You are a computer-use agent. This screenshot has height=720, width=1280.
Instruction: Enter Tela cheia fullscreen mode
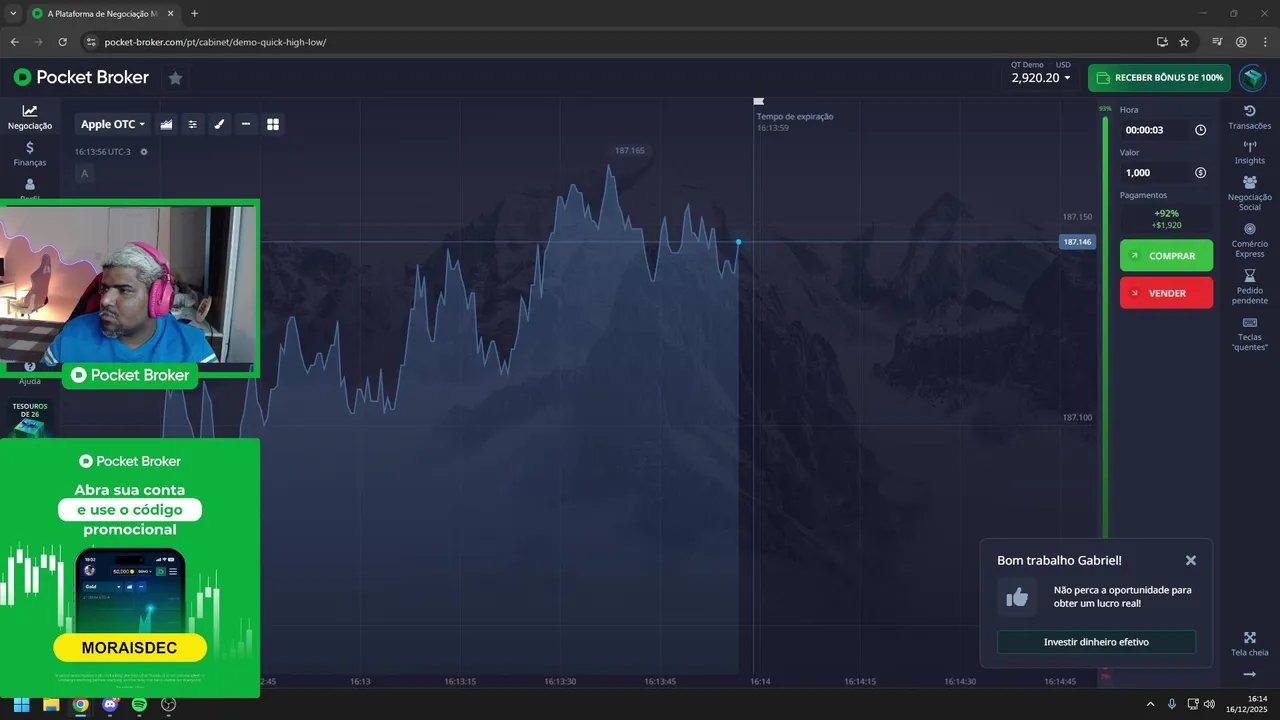tap(1250, 644)
